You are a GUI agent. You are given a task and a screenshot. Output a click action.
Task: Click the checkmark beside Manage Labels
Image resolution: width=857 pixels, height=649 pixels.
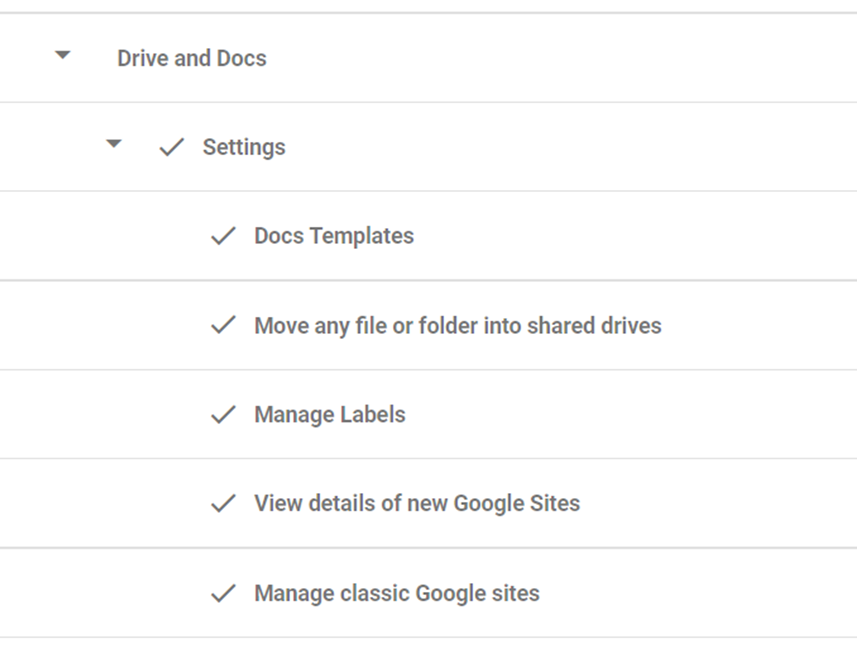(x=222, y=414)
